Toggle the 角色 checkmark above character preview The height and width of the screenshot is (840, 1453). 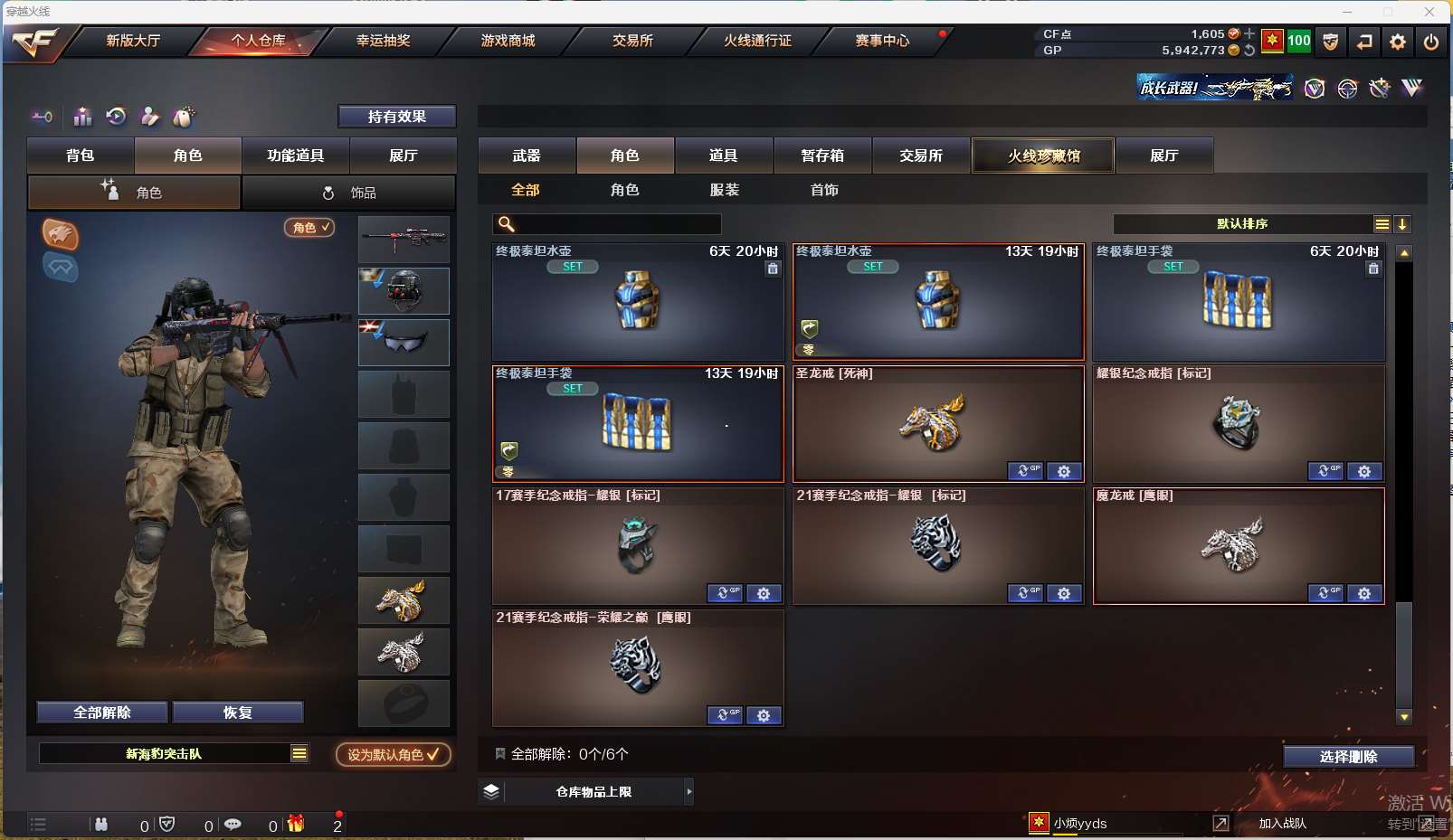point(309,228)
